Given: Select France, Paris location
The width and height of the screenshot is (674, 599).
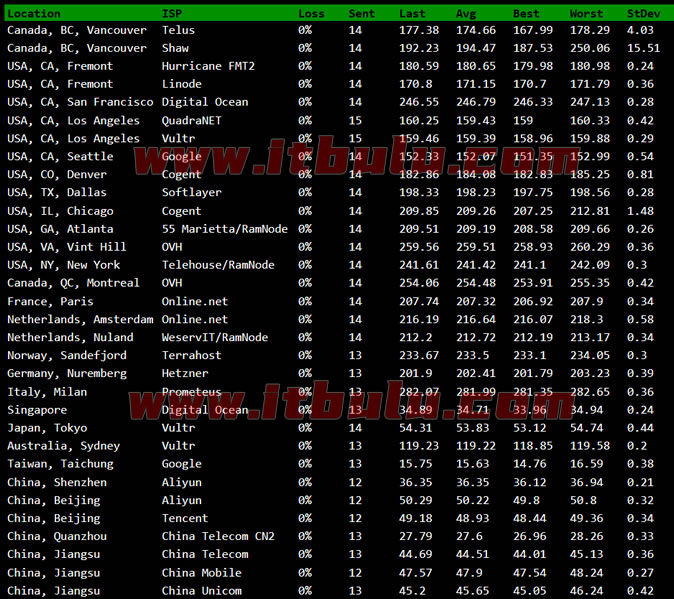Looking at the screenshot, I should pos(50,302).
